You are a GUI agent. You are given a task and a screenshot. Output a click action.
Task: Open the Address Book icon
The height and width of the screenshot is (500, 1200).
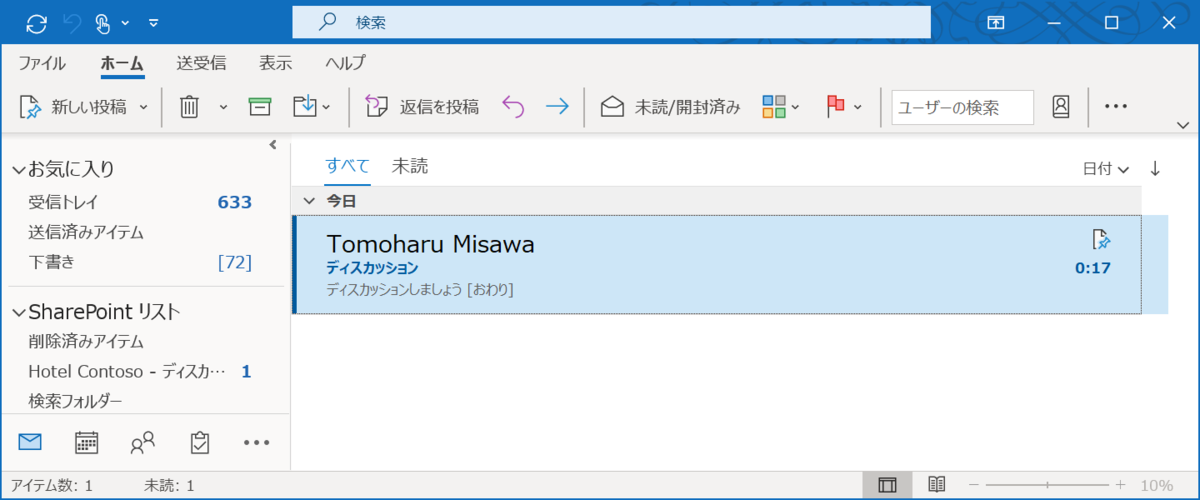tap(1061, 107)
